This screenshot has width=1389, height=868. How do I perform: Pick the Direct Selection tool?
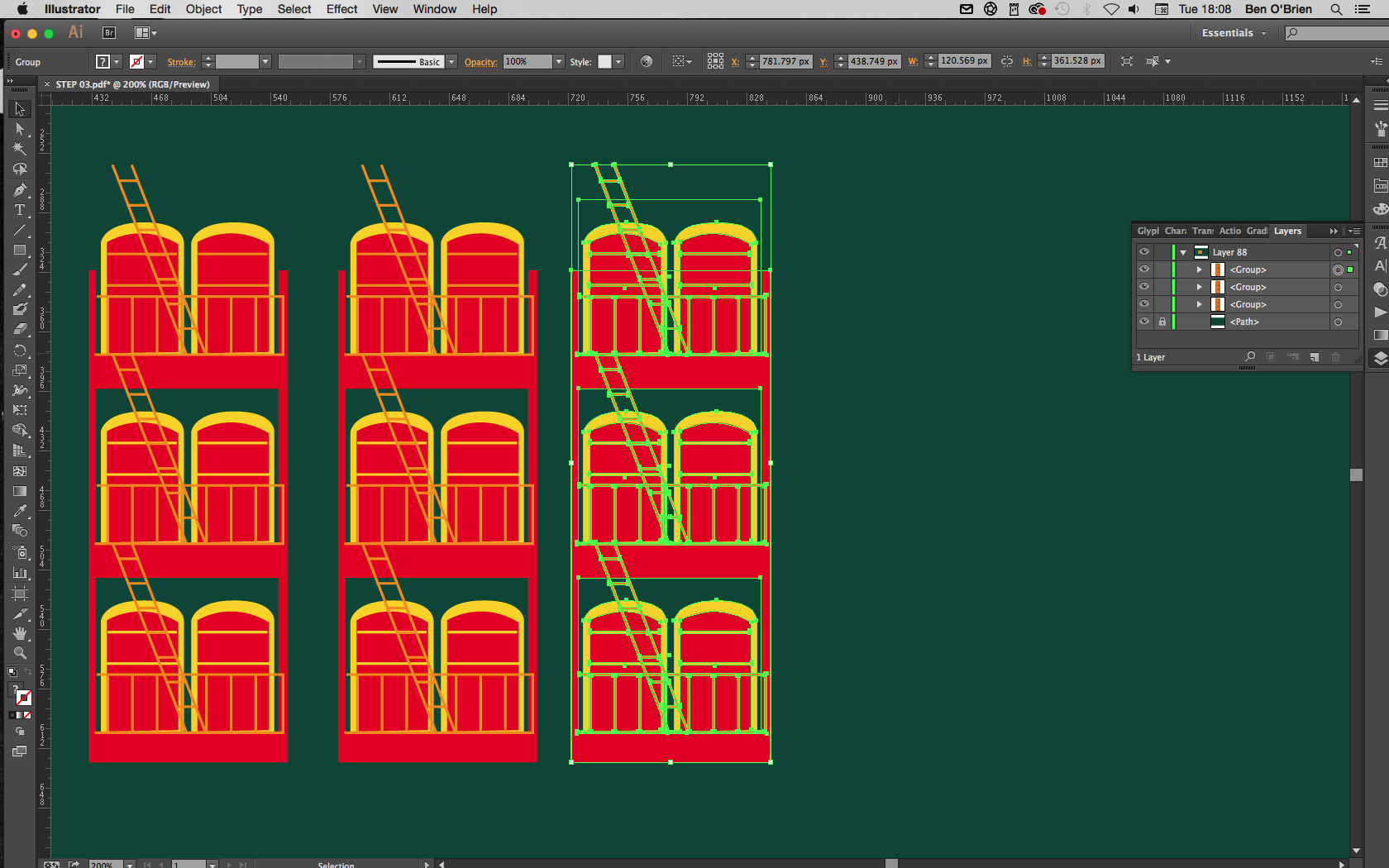pos(20,129)
